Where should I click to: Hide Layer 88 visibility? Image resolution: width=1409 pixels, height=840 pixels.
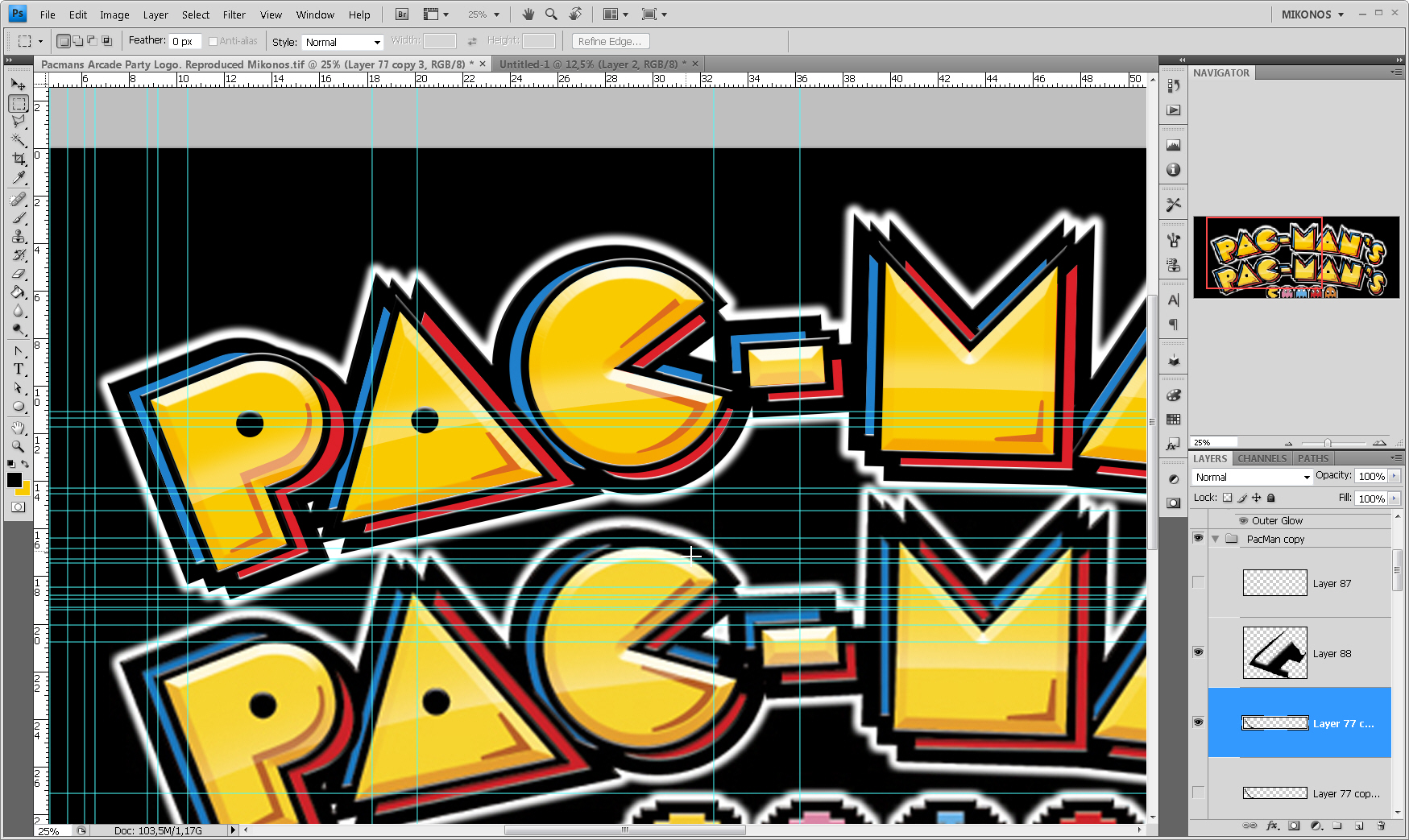coord(1198,652)
